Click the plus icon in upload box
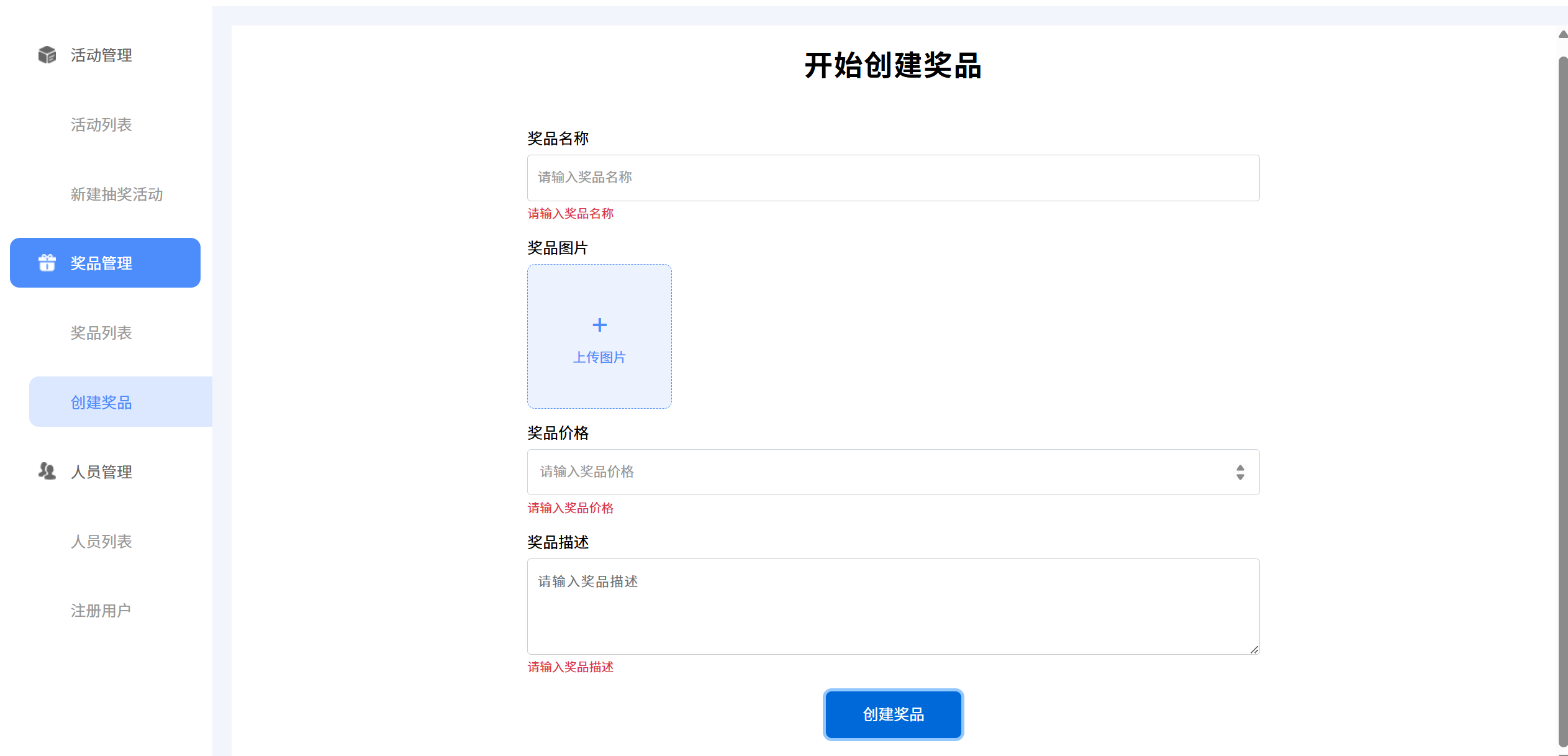Image resolution: width=1568 pixels, height=756 pixels. pos(599,325)
